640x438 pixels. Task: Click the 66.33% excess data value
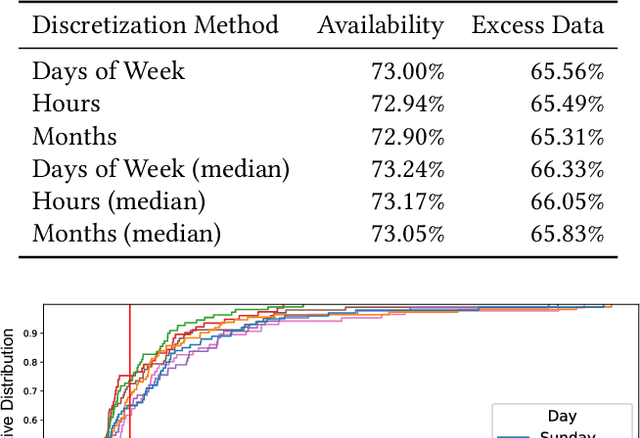click(x=568, y=169)
